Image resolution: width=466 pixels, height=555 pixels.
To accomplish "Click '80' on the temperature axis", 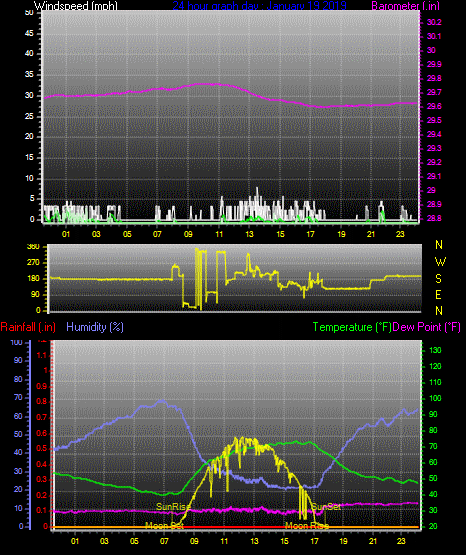I will coord(433,430).
